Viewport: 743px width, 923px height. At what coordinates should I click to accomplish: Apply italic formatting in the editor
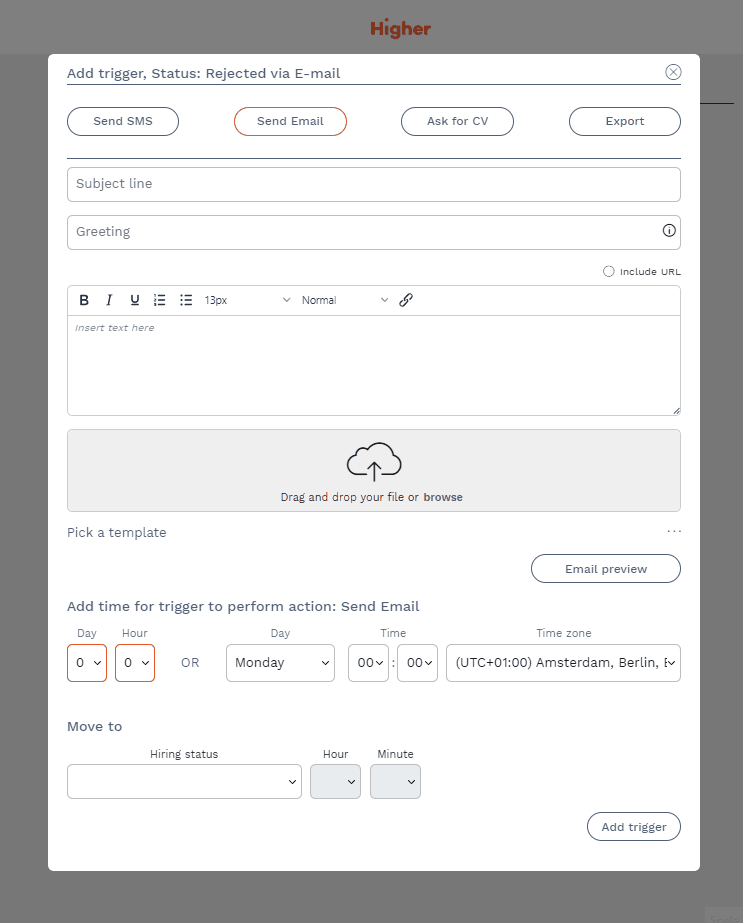click(109, 300)
